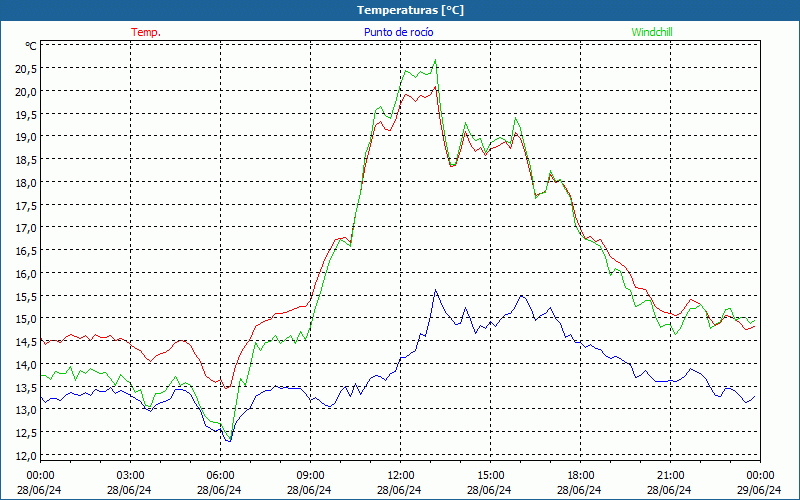Screen dimensions: 800x500
Task: Click the 03:00 time axis label
Action: (131, 476)
